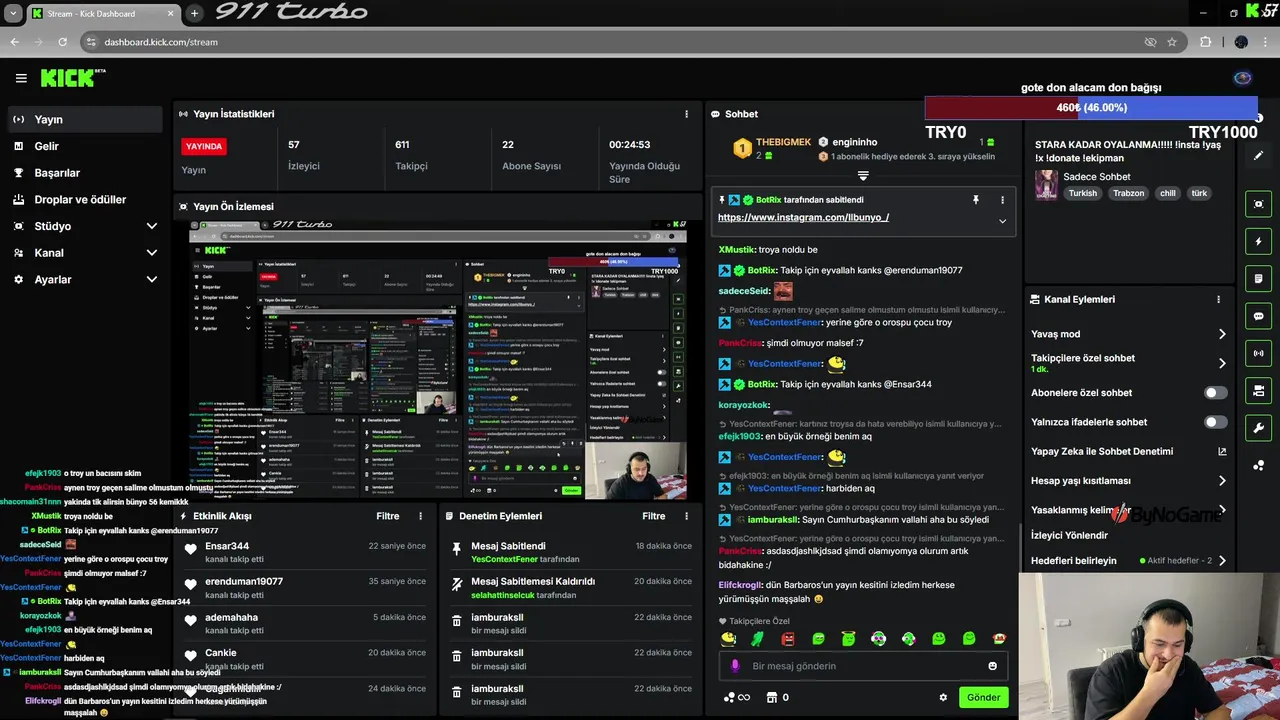Click the Yayın Ön İzlemesi stream preview
The width and height of the screenshot is (1280, 720).
point(438,359)
